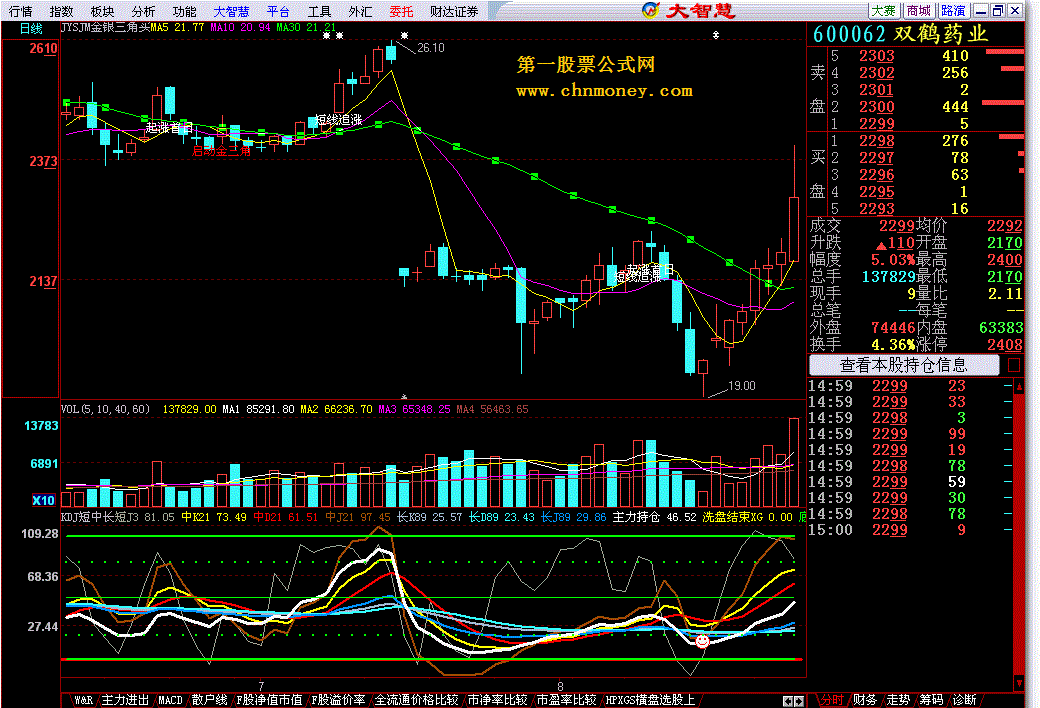The width and height of the screenshot is (1040, 708).
Task: Click the 主力持仓 indicator label
Action: coord(636,517)
